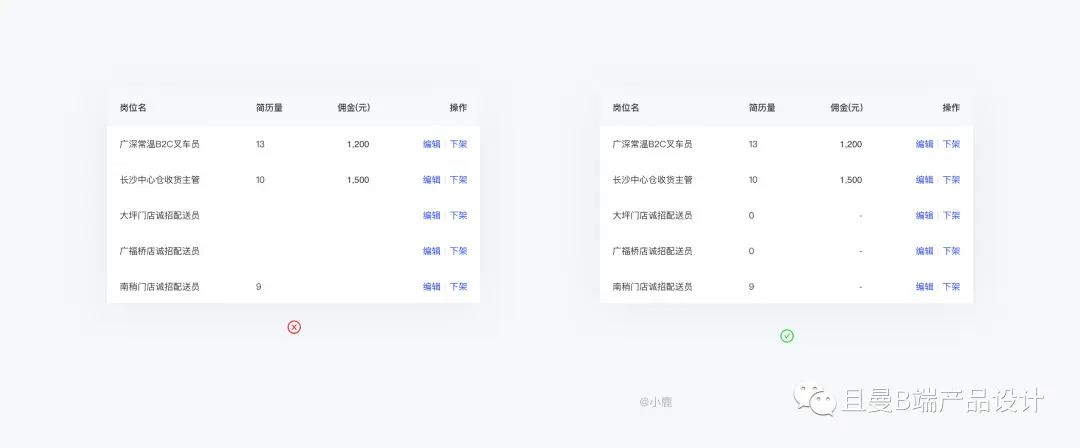The height and width of the screenshot is (448, 1080).
Task: Click 编辑 for 广深常温B2C叉车员 in left table
Action: pos(432,144)
